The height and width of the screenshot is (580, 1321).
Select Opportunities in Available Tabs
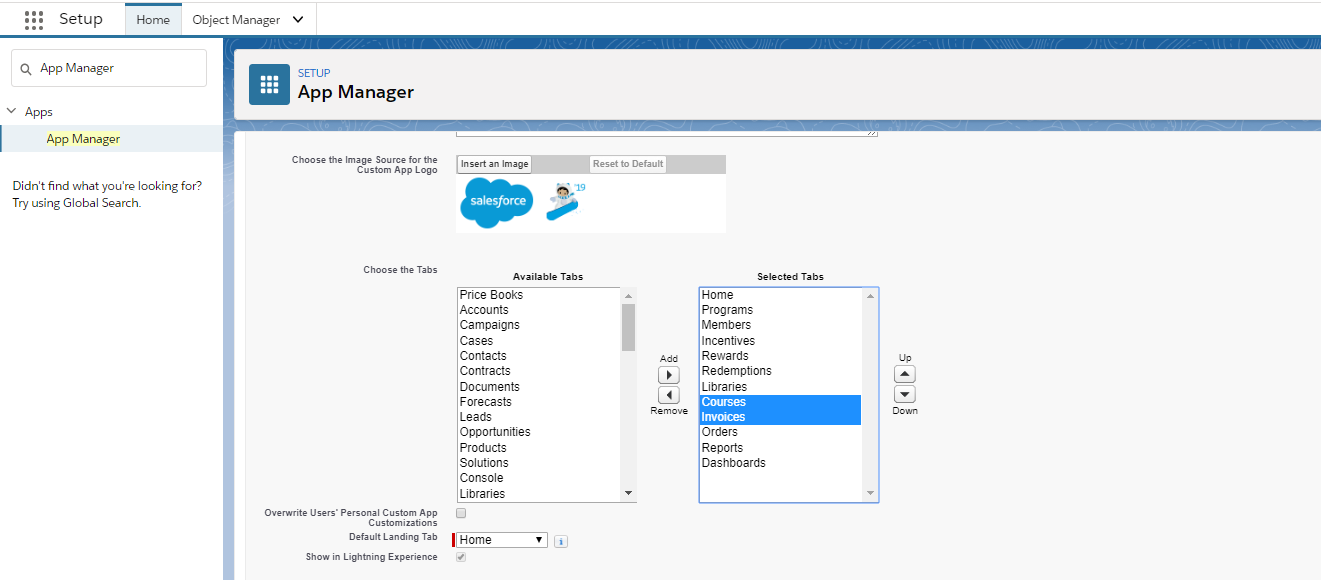point(539,432)
